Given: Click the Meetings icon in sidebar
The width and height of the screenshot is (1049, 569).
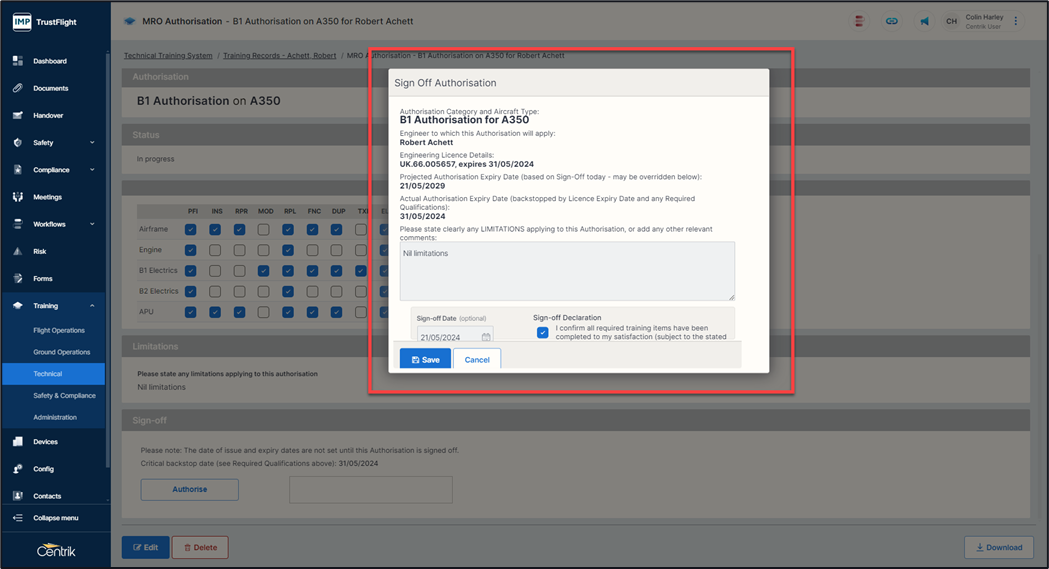Looking at the screenshot, I should pyautogui.click(x=18, y=197).
